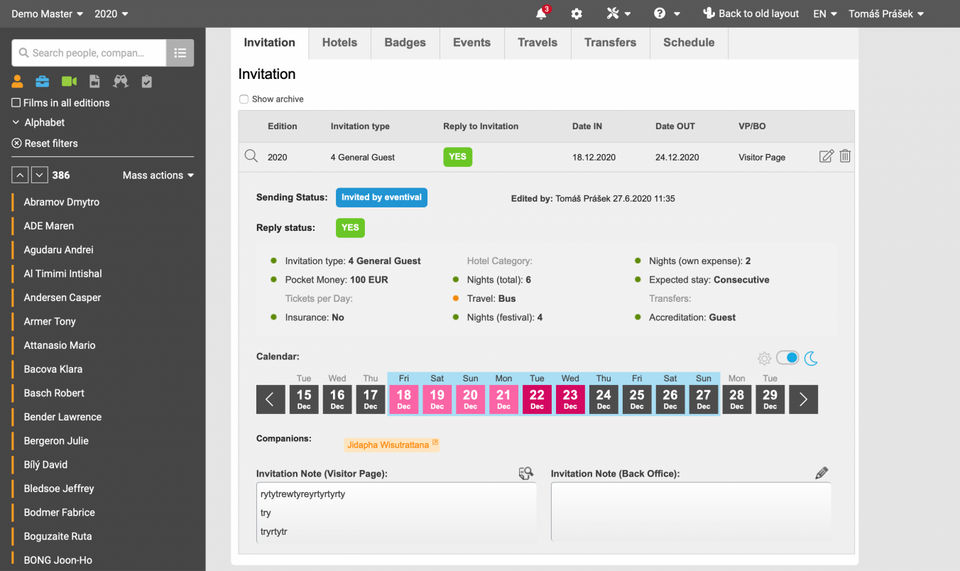The height and width of the screenshot is (571, 960).
Task: Expand the Alphabet filter
Action: pyautogui.click(x=38, y=122)
